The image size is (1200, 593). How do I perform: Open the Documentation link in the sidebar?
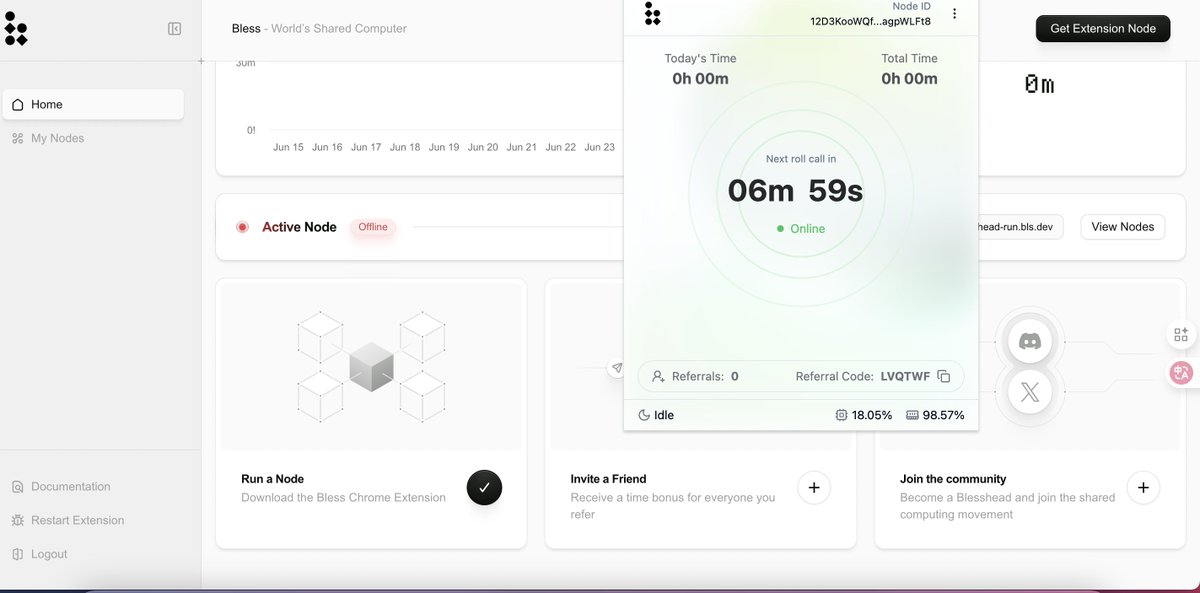(x=70, y=486)
